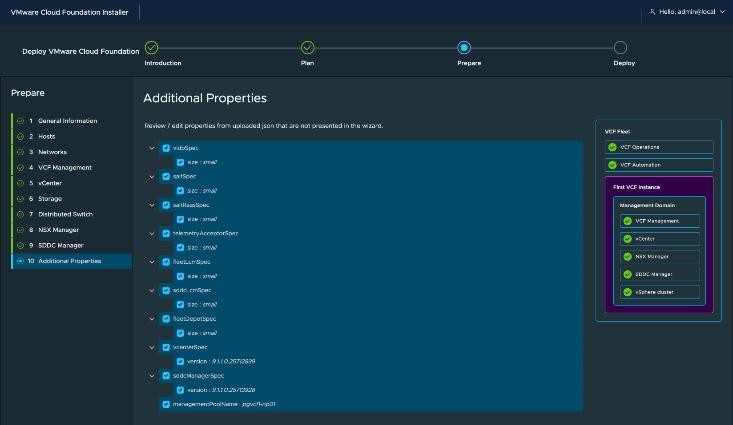The image size is (733, 425).
Task: Click the 'Management Domain' label
Action: 647,205
